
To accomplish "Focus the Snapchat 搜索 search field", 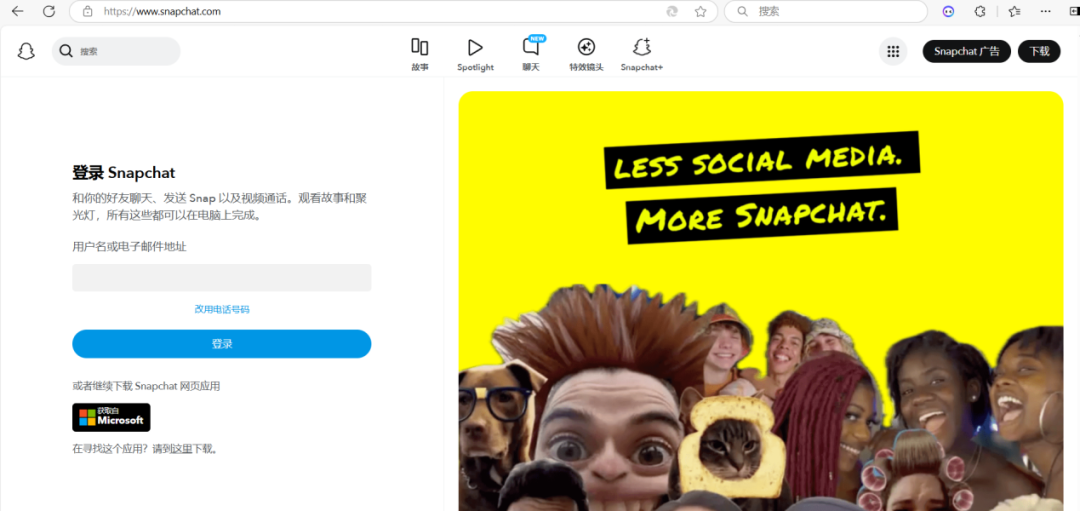I will pos(116,52).
